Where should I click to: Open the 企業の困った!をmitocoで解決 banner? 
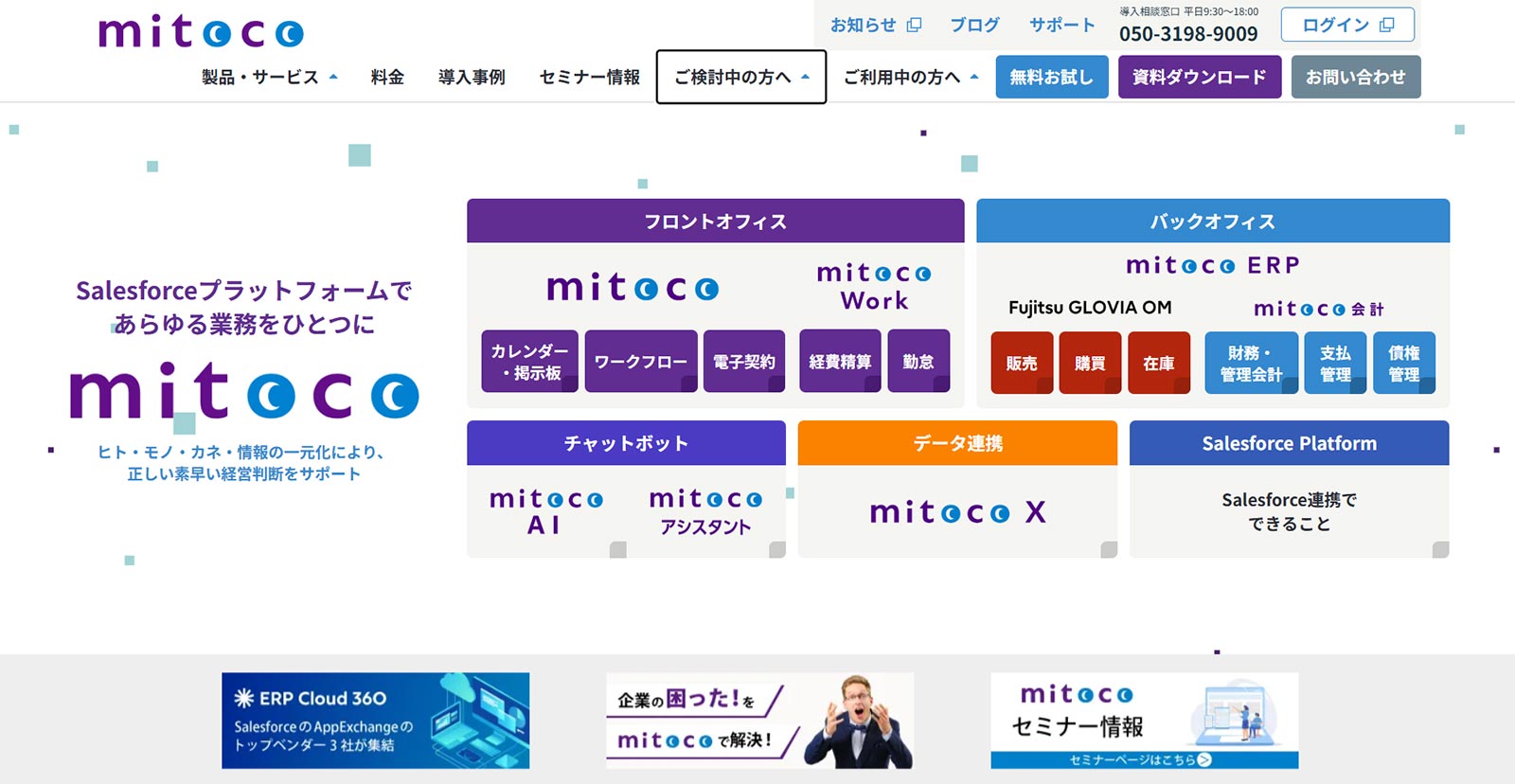(x=760, y=721)
